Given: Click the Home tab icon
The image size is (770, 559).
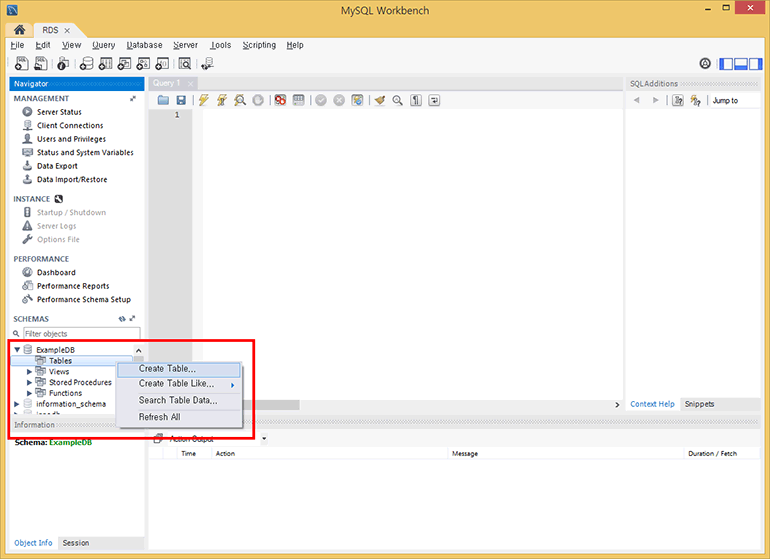Looking at the screenshot, I should click(x=19, y=30).
